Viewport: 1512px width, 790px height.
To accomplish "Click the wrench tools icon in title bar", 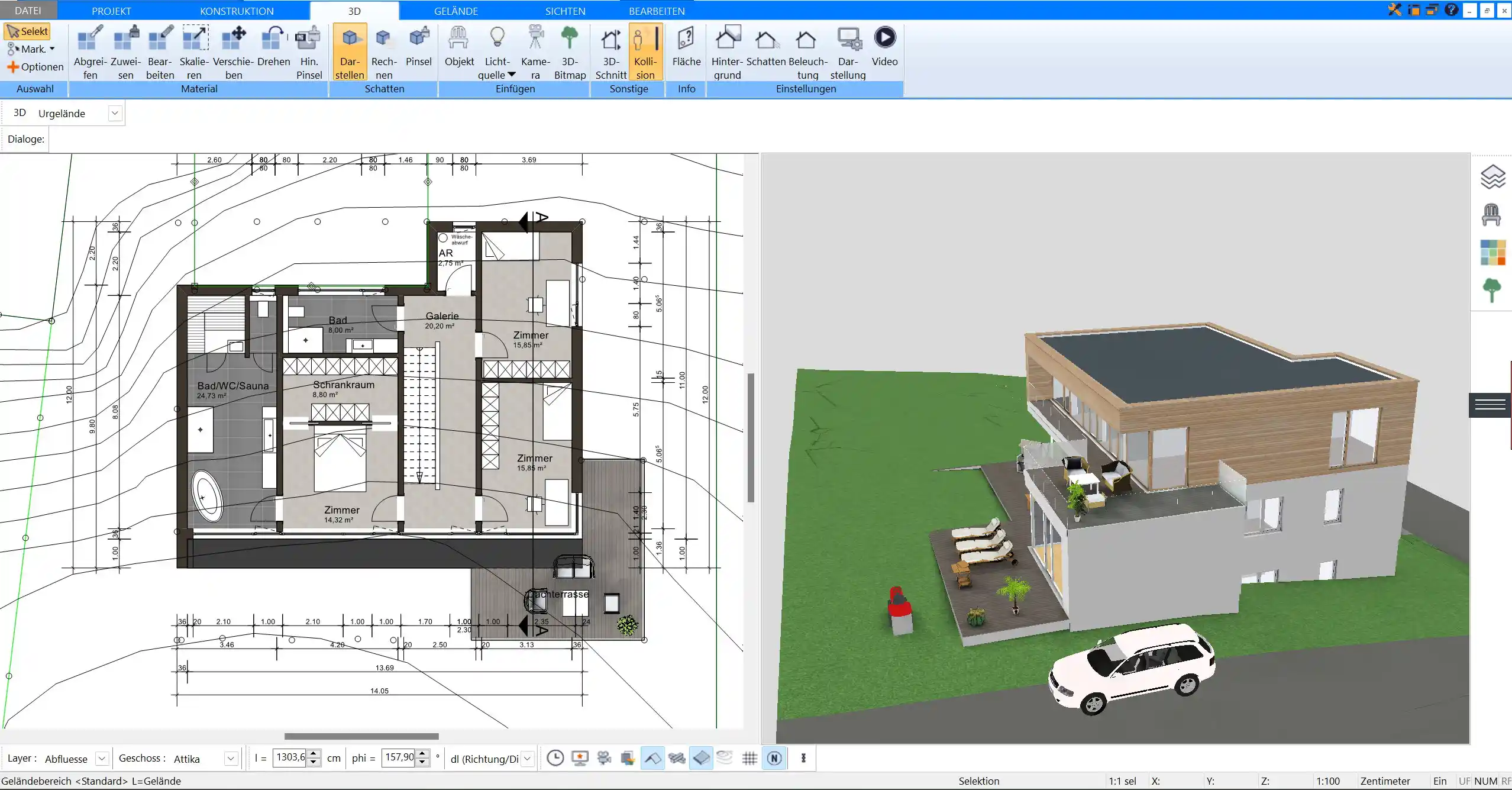I will pos(1394,10).
